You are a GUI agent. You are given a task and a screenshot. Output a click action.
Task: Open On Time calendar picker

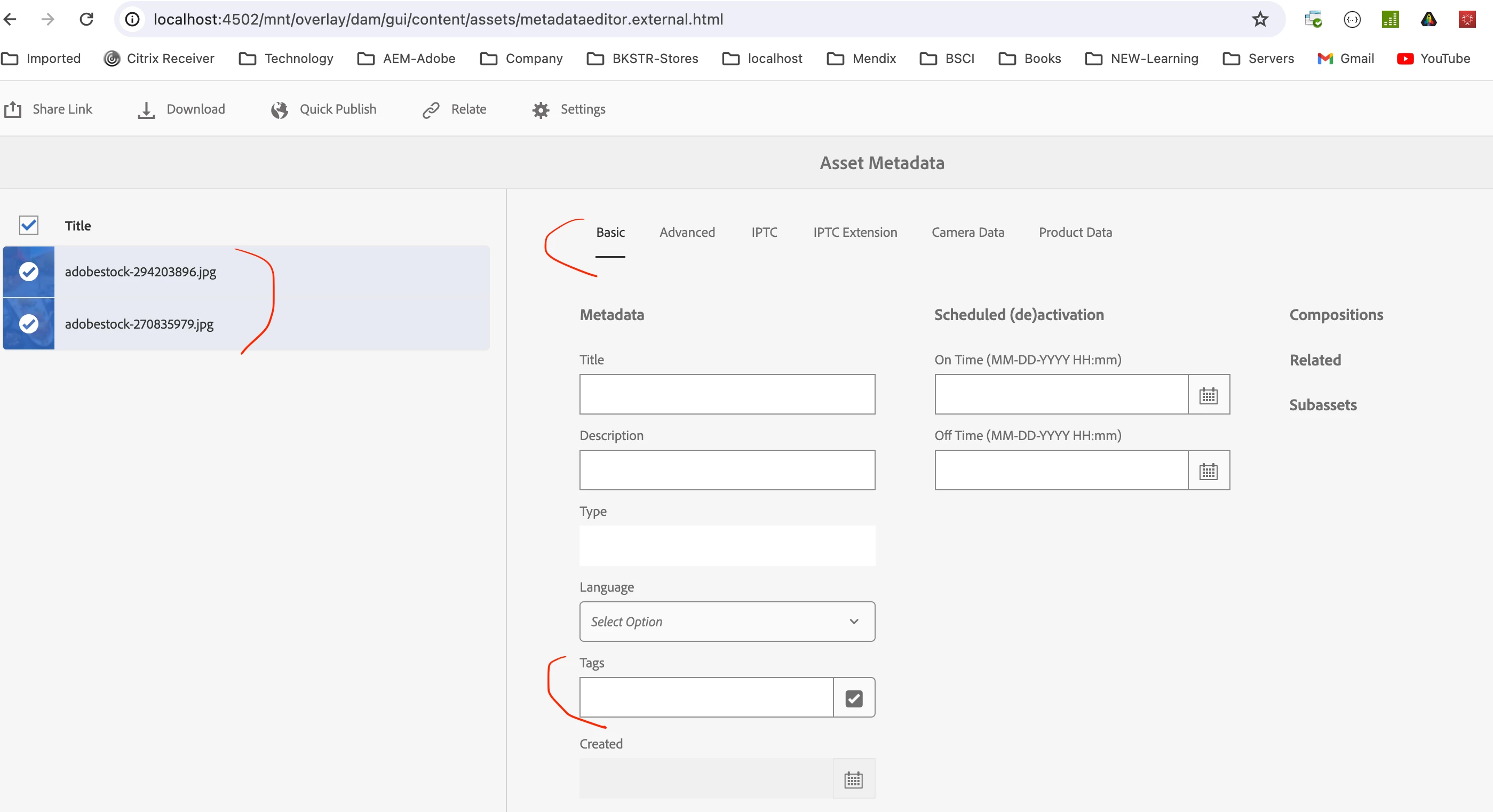(x=1209, y=395)
